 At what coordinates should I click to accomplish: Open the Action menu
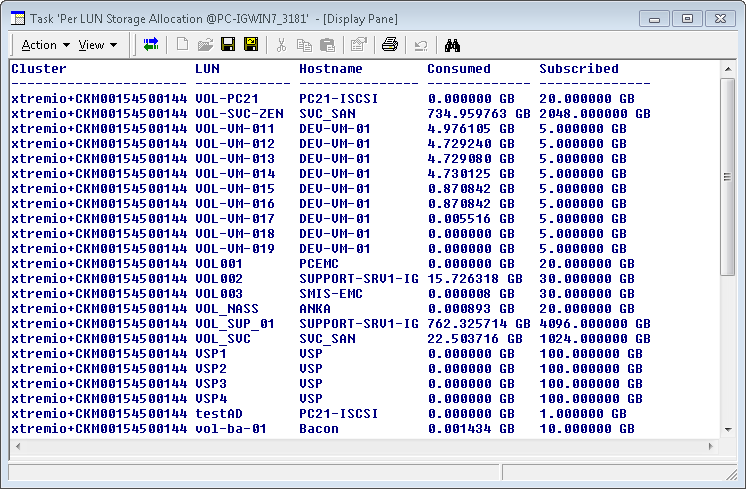pos(39,45)
